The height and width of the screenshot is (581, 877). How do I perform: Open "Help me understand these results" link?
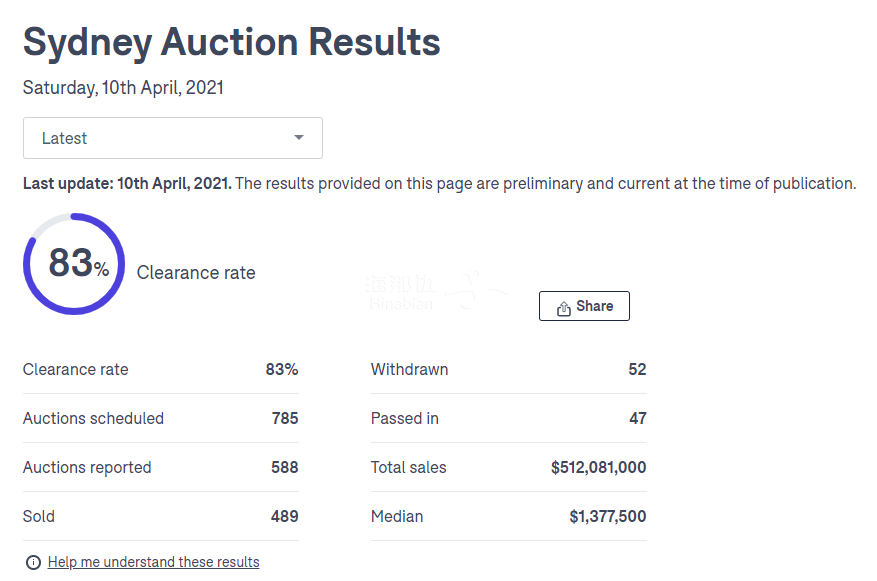point(153,562)
